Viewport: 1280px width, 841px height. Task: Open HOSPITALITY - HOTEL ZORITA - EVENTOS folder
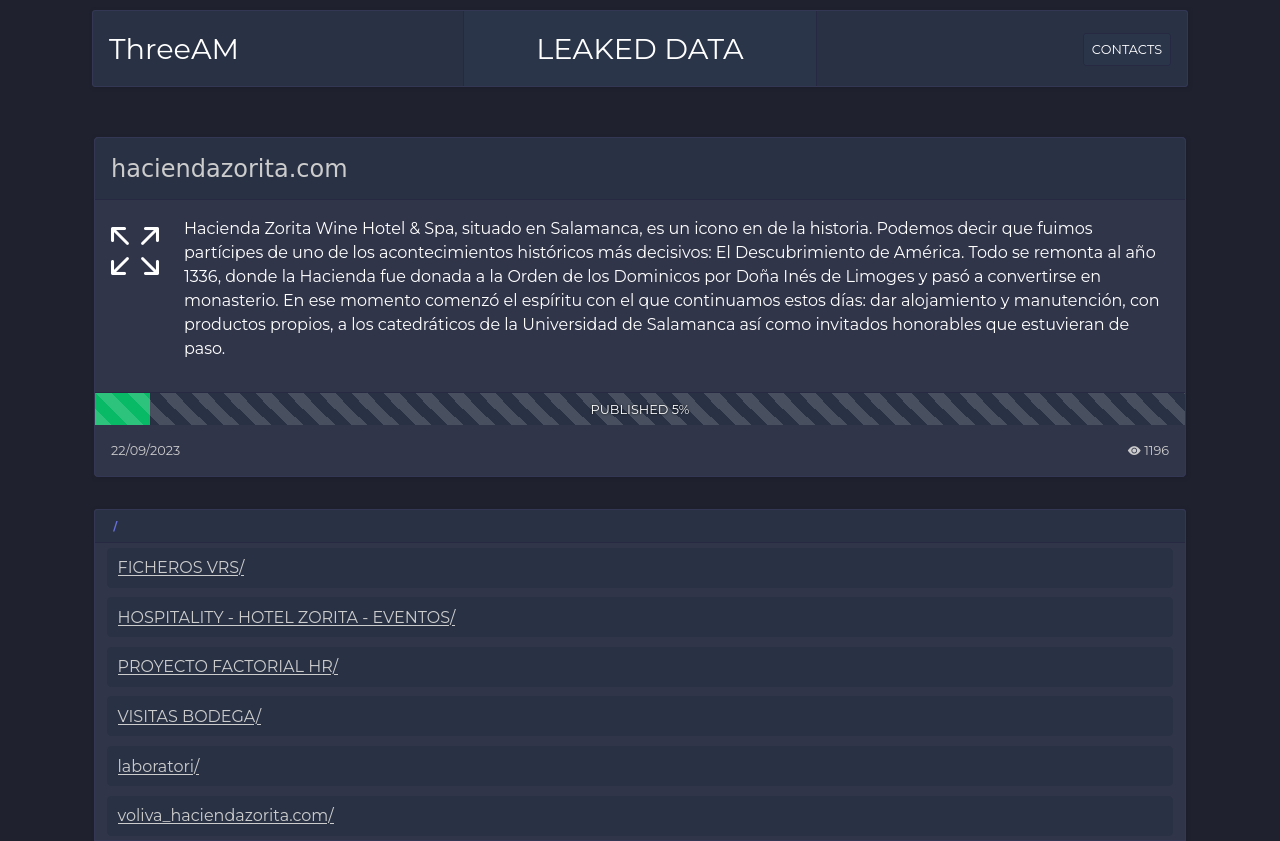[286, 618]
